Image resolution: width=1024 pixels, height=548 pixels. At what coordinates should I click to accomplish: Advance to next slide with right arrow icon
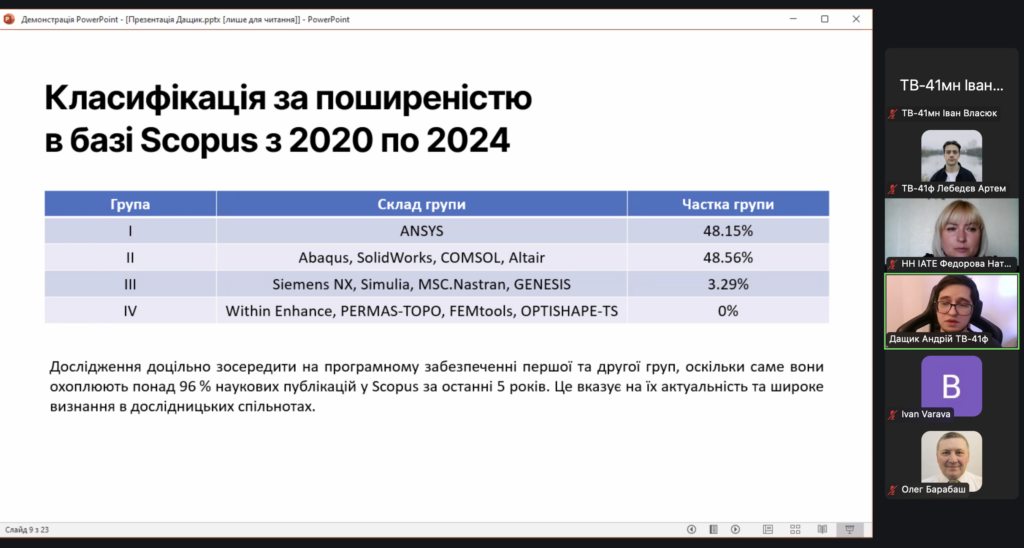pyautogui.click(x=735, y=529)
